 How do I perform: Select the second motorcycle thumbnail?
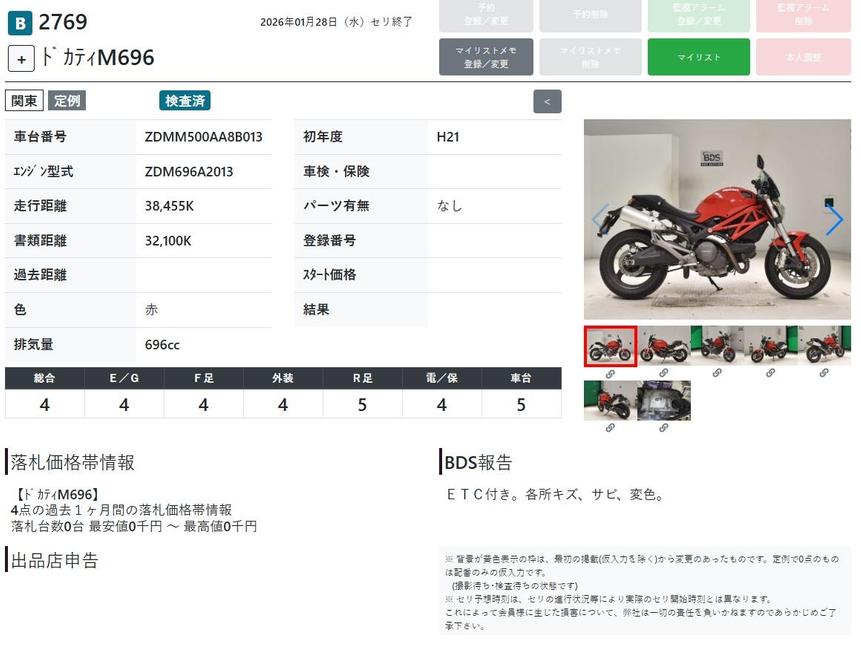click(x=664, y=346)
